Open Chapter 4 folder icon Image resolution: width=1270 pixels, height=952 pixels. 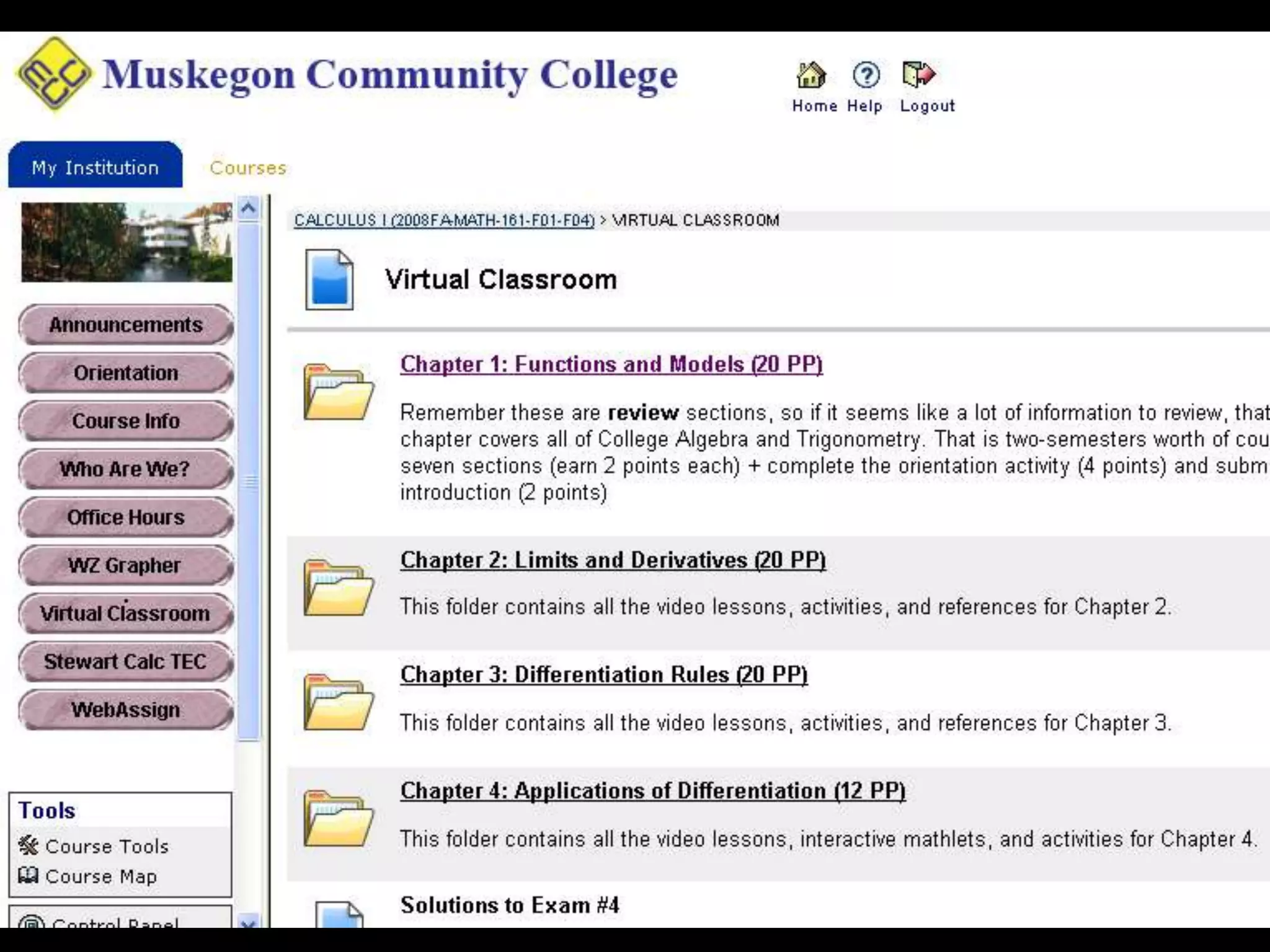pyautogui.click(x=338, y=818)
